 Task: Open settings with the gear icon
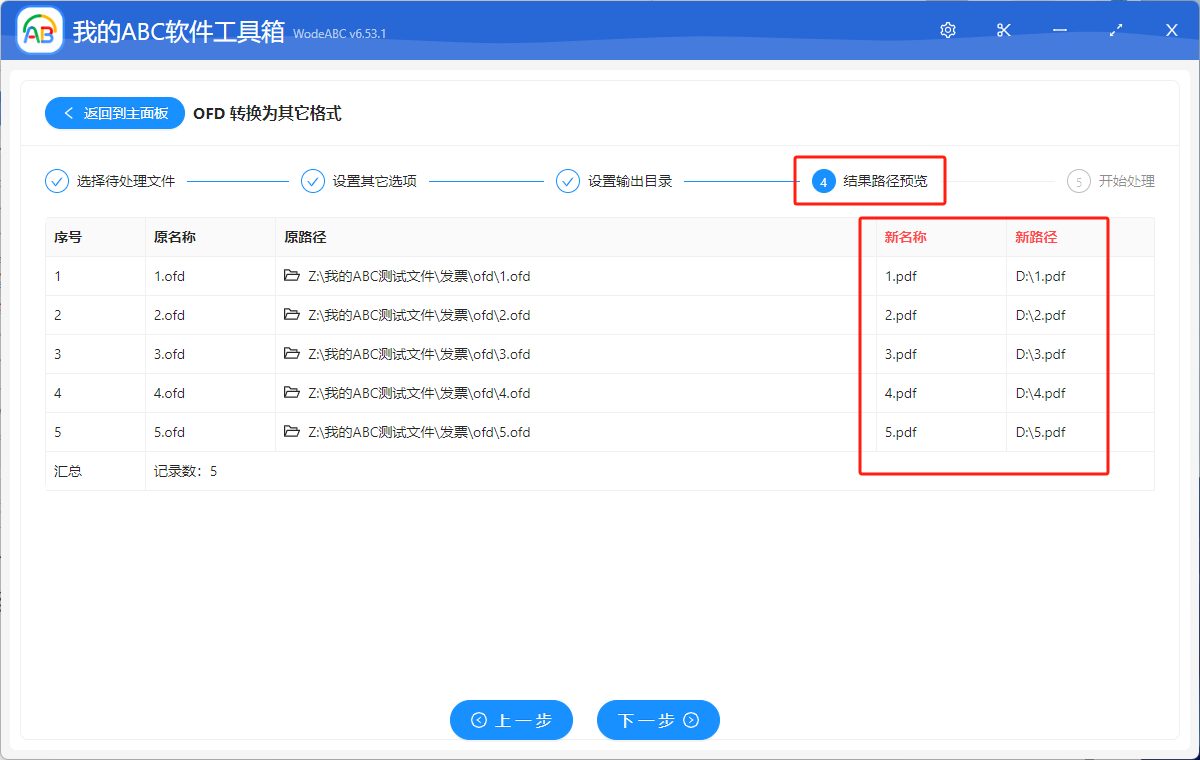[947, 30]
